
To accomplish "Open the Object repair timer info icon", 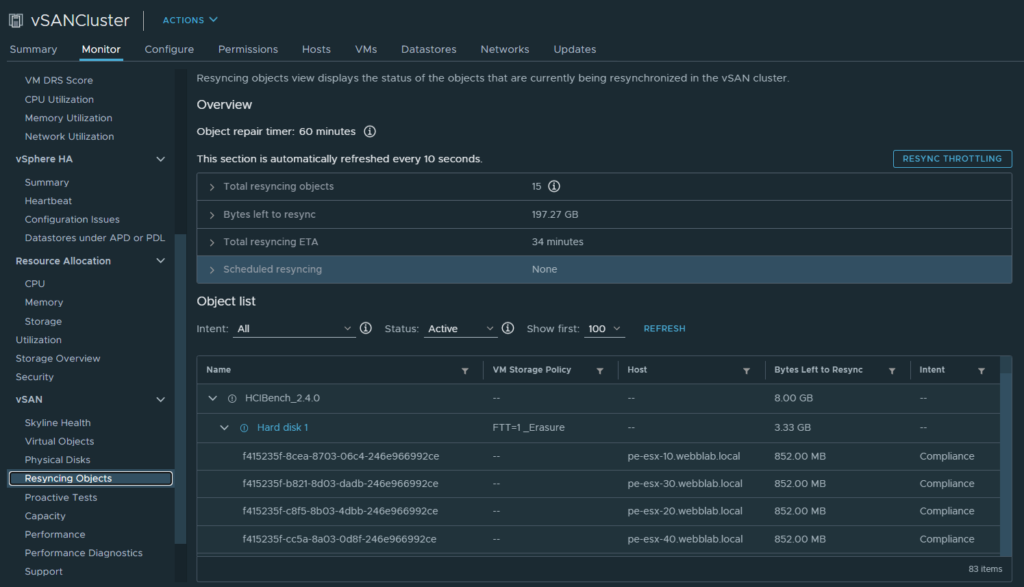I will pos(370,131).
